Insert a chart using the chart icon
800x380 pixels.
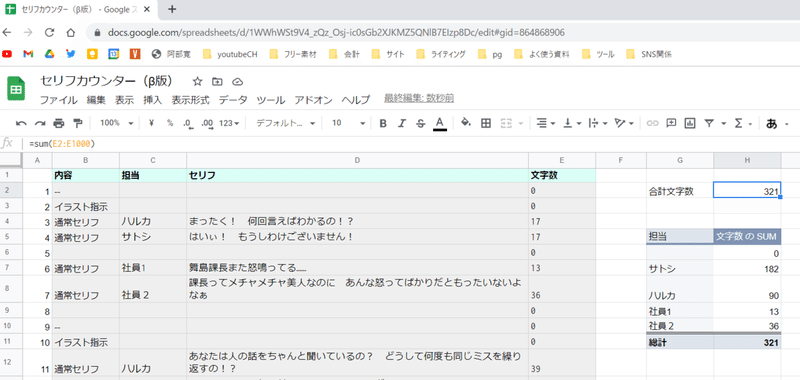click(690, 123)
